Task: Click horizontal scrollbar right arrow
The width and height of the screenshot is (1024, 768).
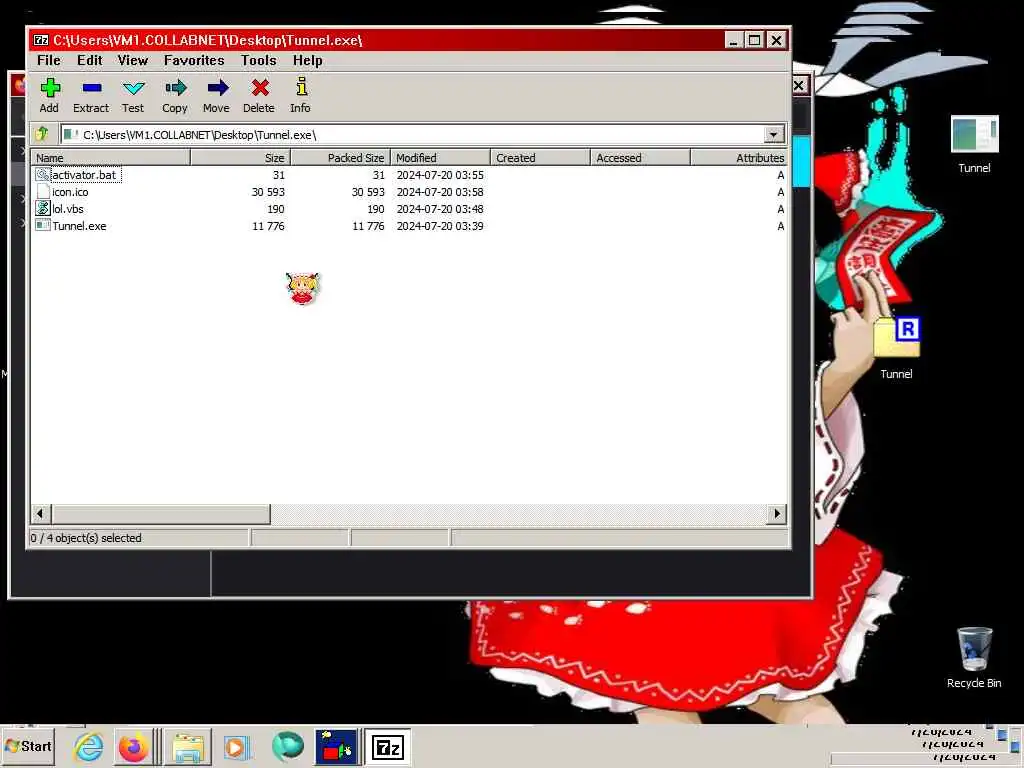Action: pyautogui.click(x=776, y=513)
